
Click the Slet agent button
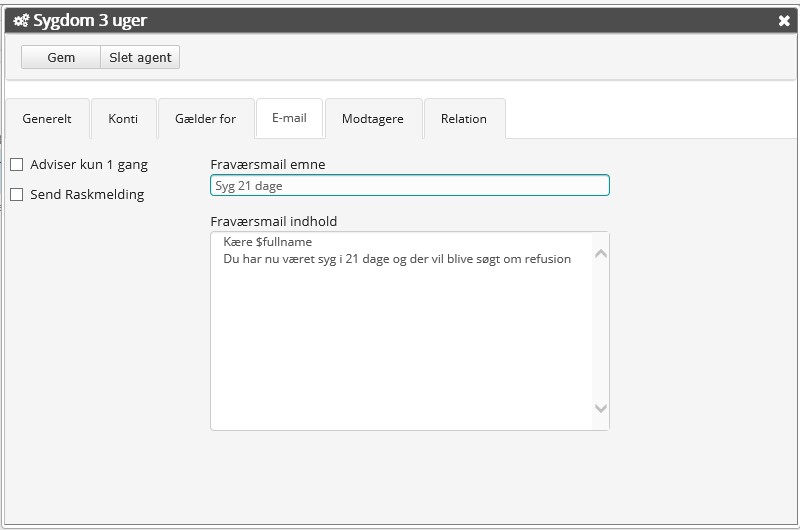140,58
